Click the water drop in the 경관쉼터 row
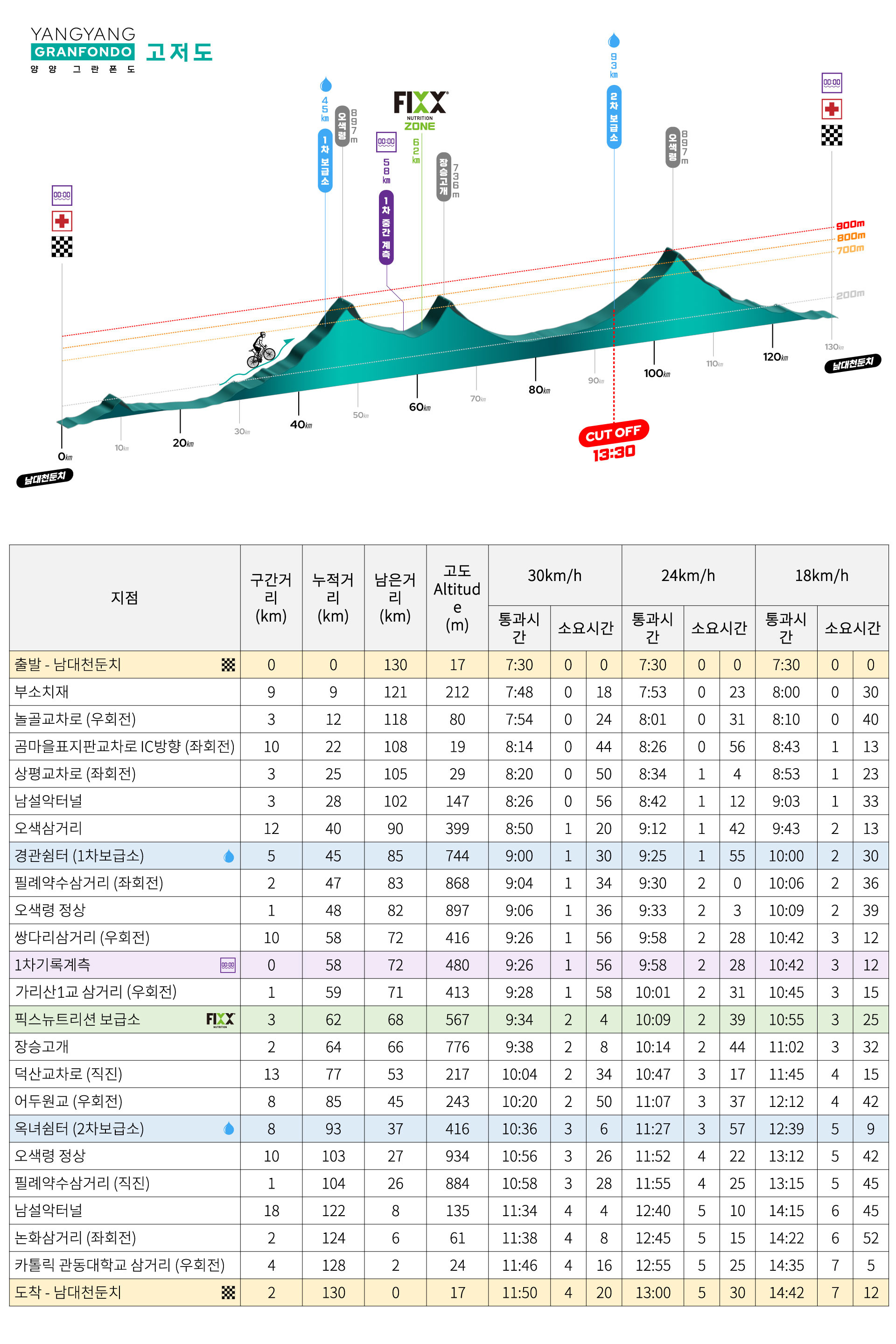The height and width of the screenshot is (1344, 896). click(x=229, y=856)
